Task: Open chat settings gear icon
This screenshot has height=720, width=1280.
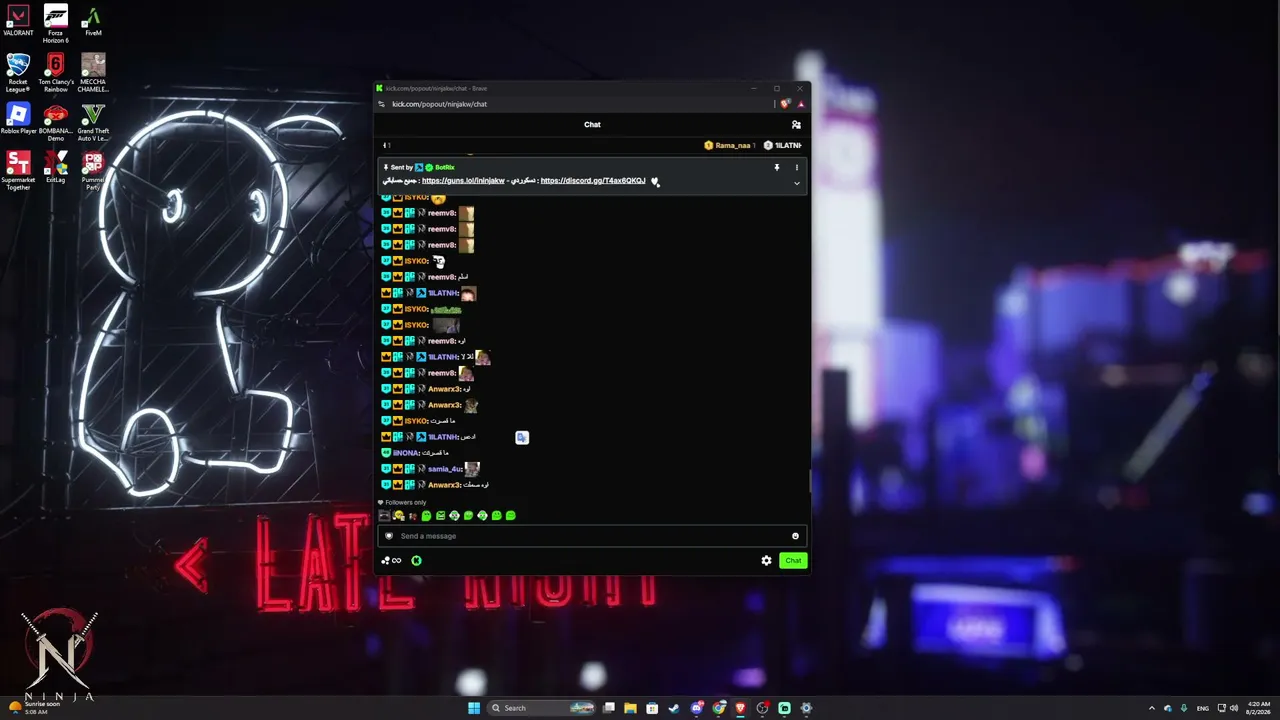Action: [x=766, y=561]
